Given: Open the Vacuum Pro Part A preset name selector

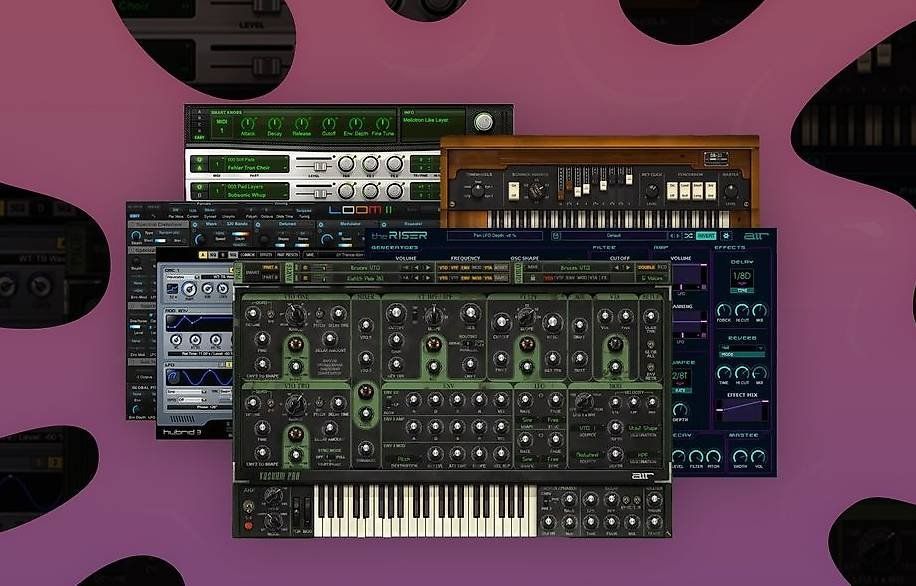Looking at the screenshot, I should (x=367, y=268).
